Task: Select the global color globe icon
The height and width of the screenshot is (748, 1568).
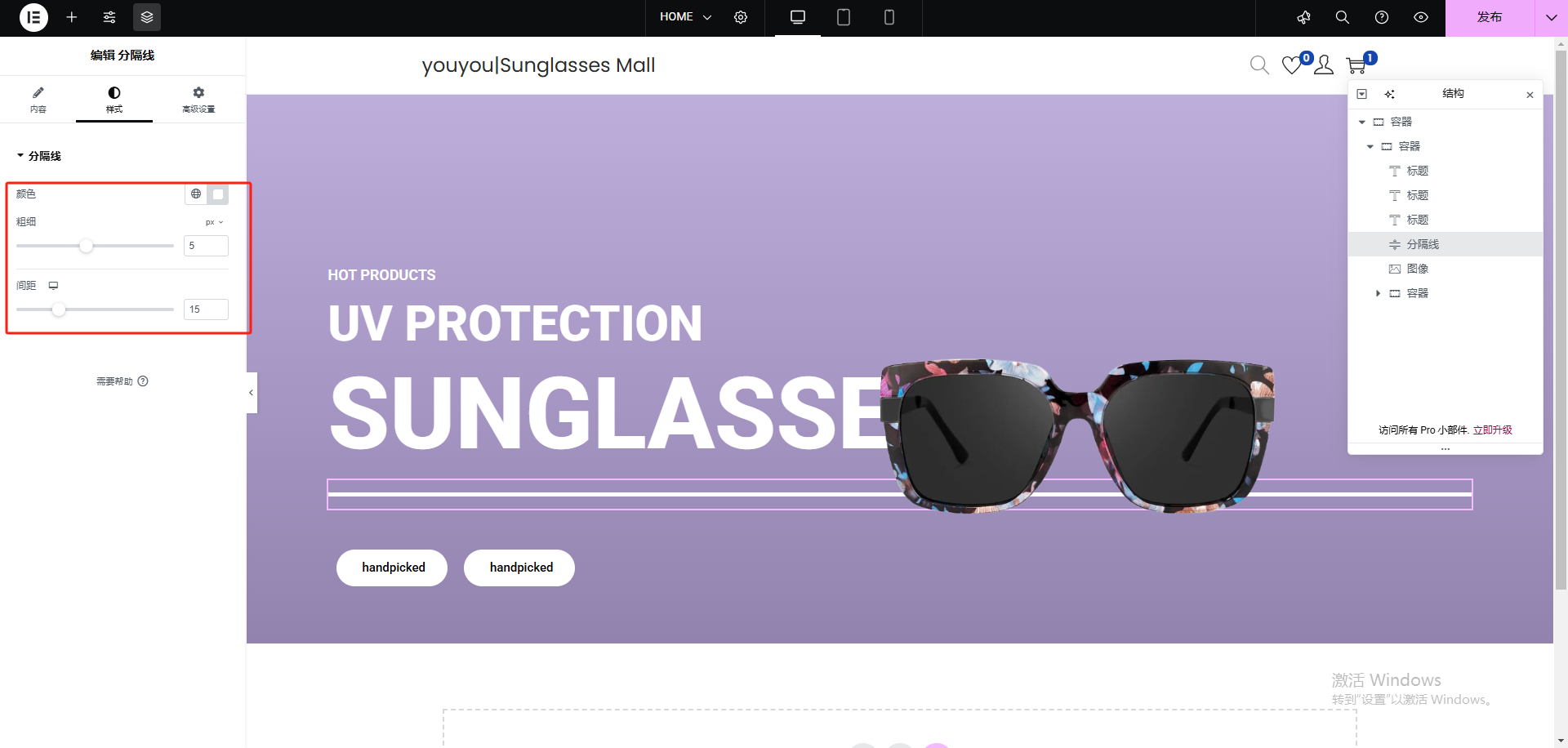Action: [x=196, y=194]
